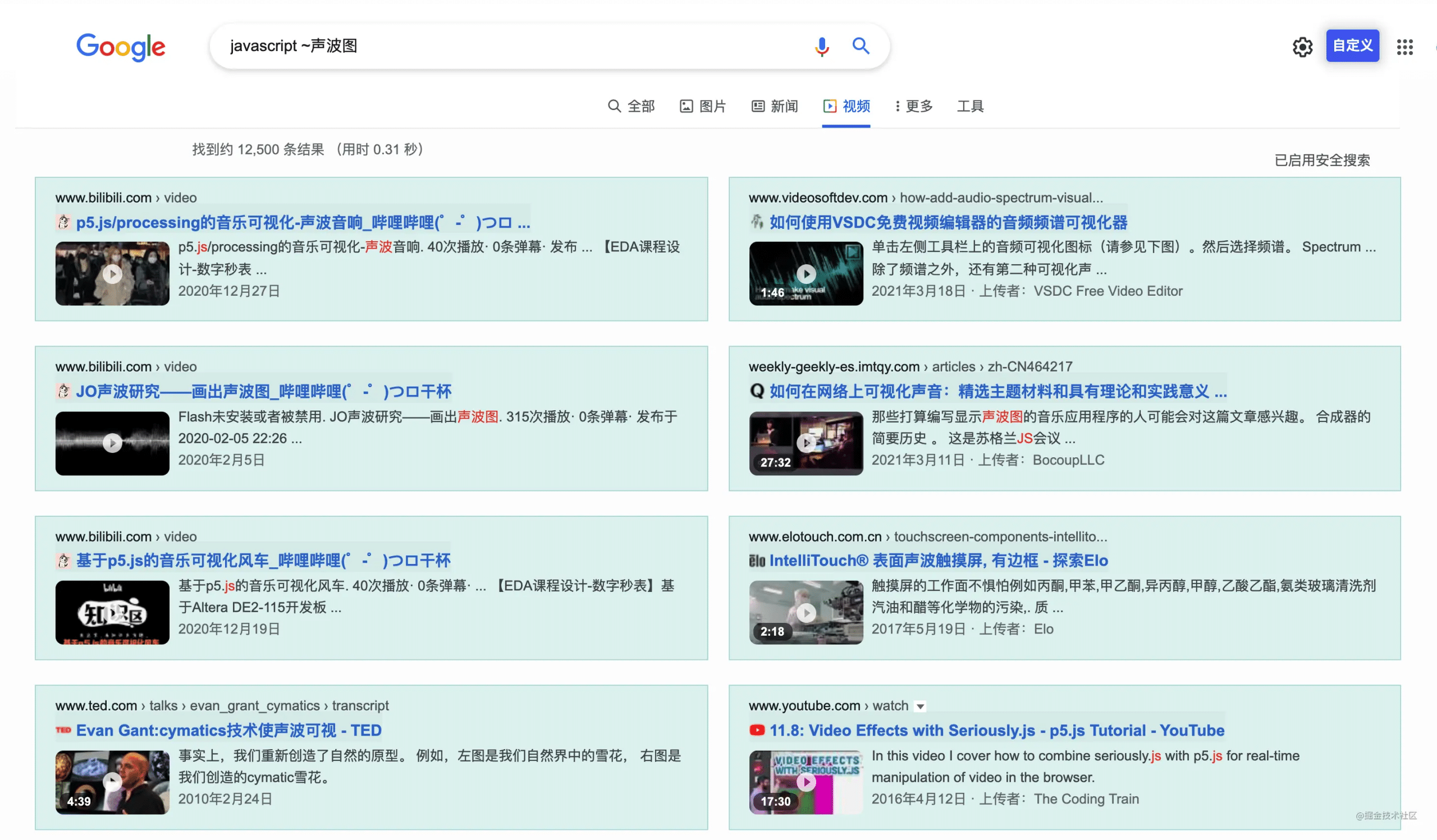Click the VSDC favicon icon
Image resolution: width=1437 pixels, height=840 pixels.
coord(757,222)
